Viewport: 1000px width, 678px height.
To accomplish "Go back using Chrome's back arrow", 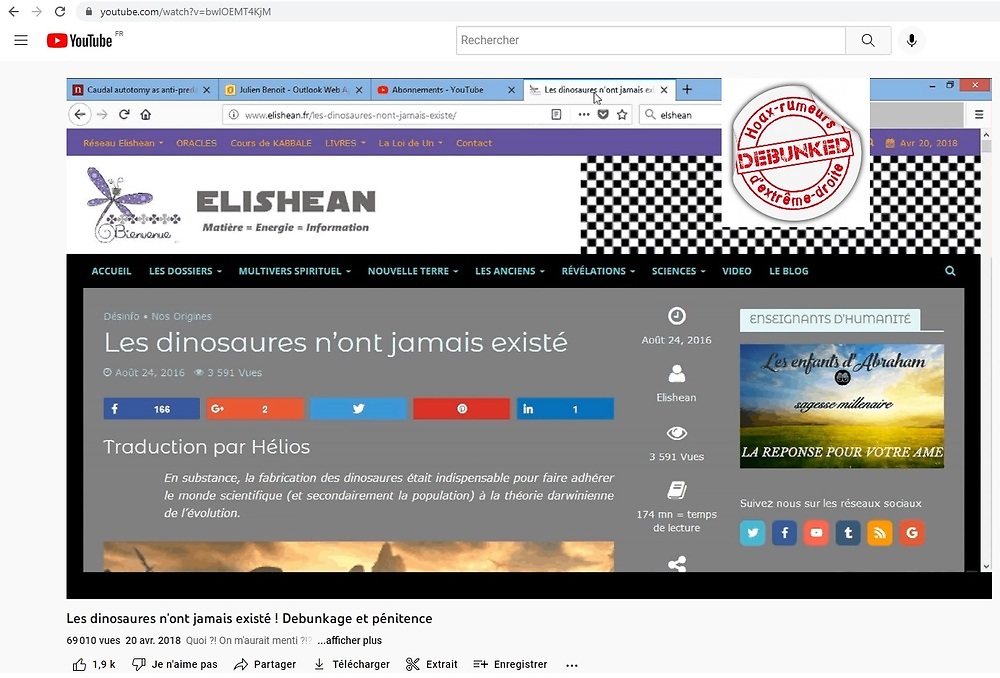I will coord(13,11).
